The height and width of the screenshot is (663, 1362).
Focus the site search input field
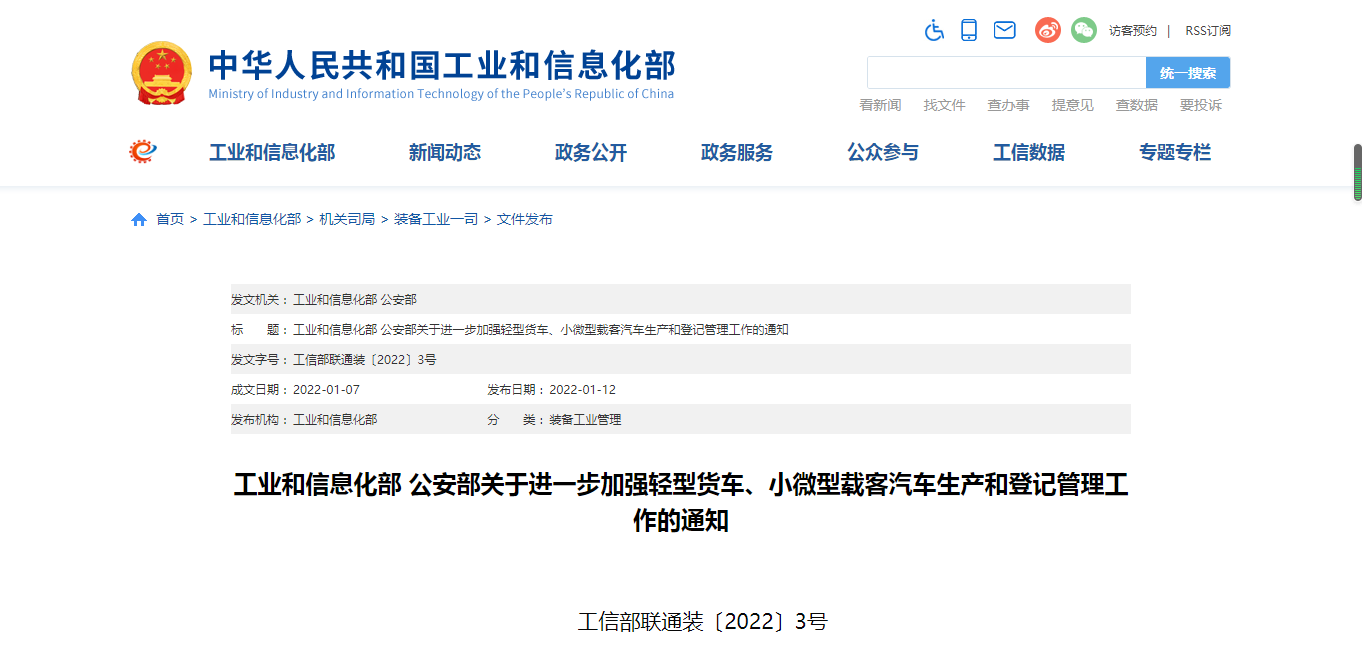click(1006, 73)
